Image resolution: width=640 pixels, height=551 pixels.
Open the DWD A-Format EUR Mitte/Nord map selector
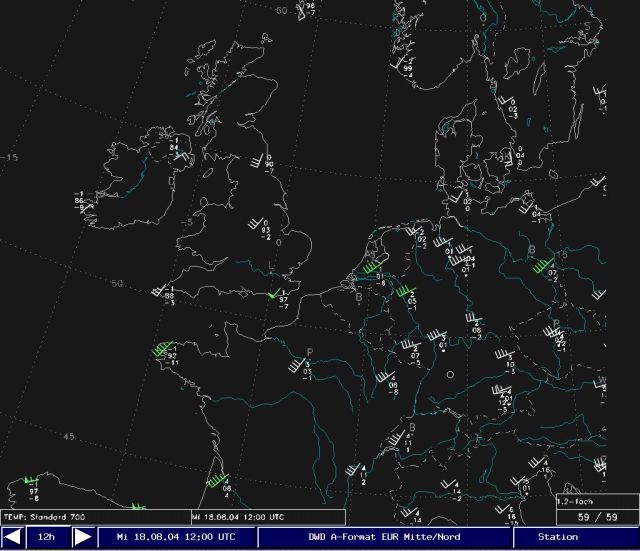384,537
